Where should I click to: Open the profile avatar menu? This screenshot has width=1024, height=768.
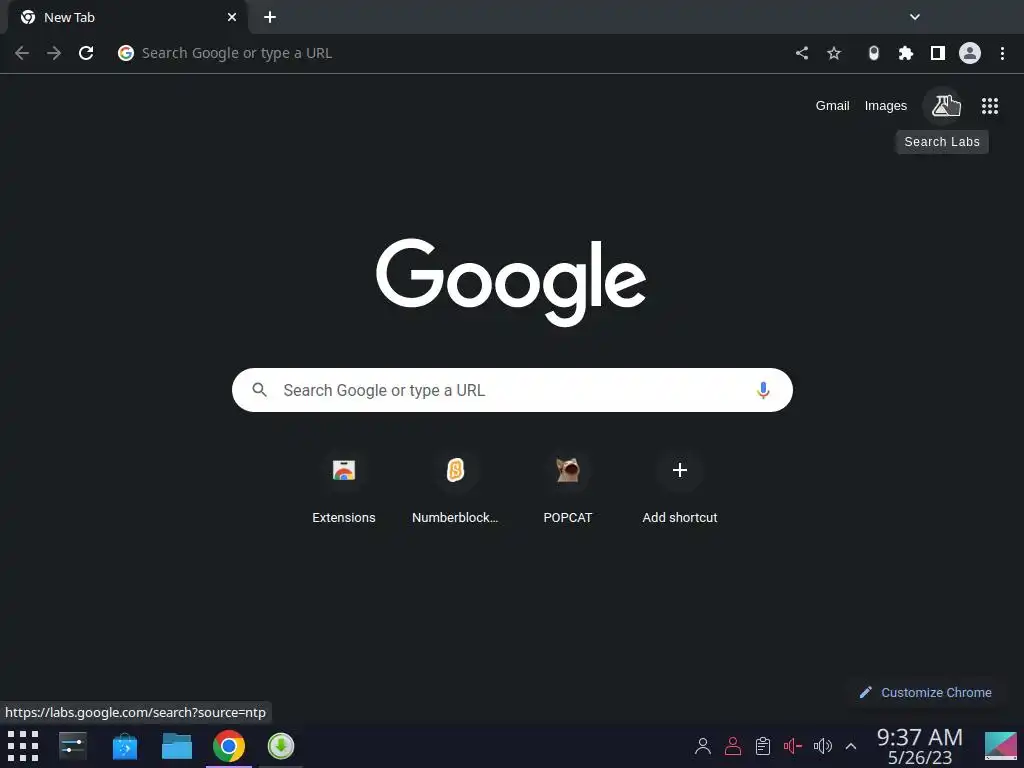point(970,53)
